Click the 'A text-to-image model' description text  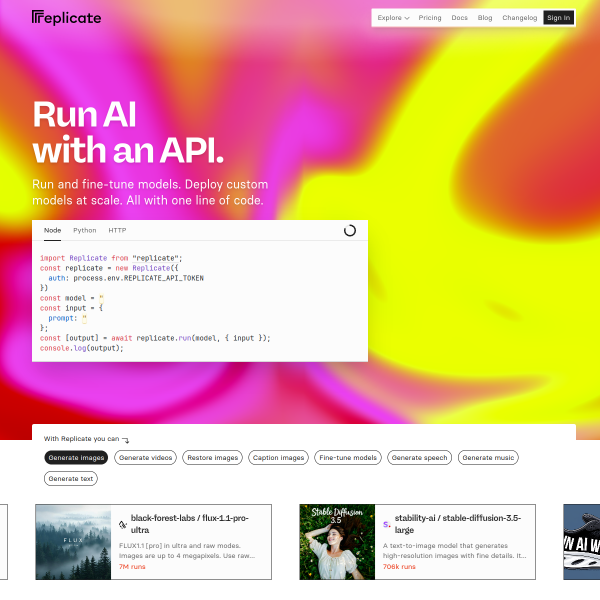[455, 551]
